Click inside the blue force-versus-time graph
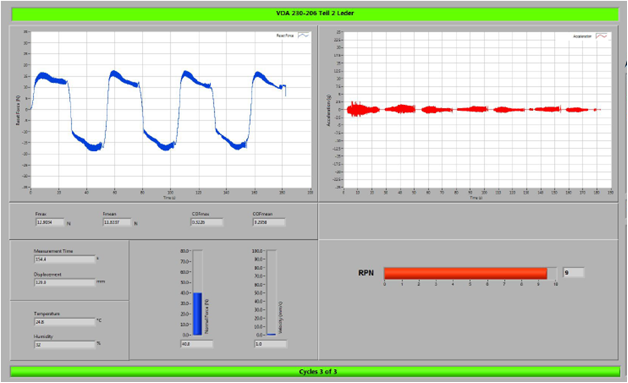This screenshot has width=628, height=383. pos(171,109)
